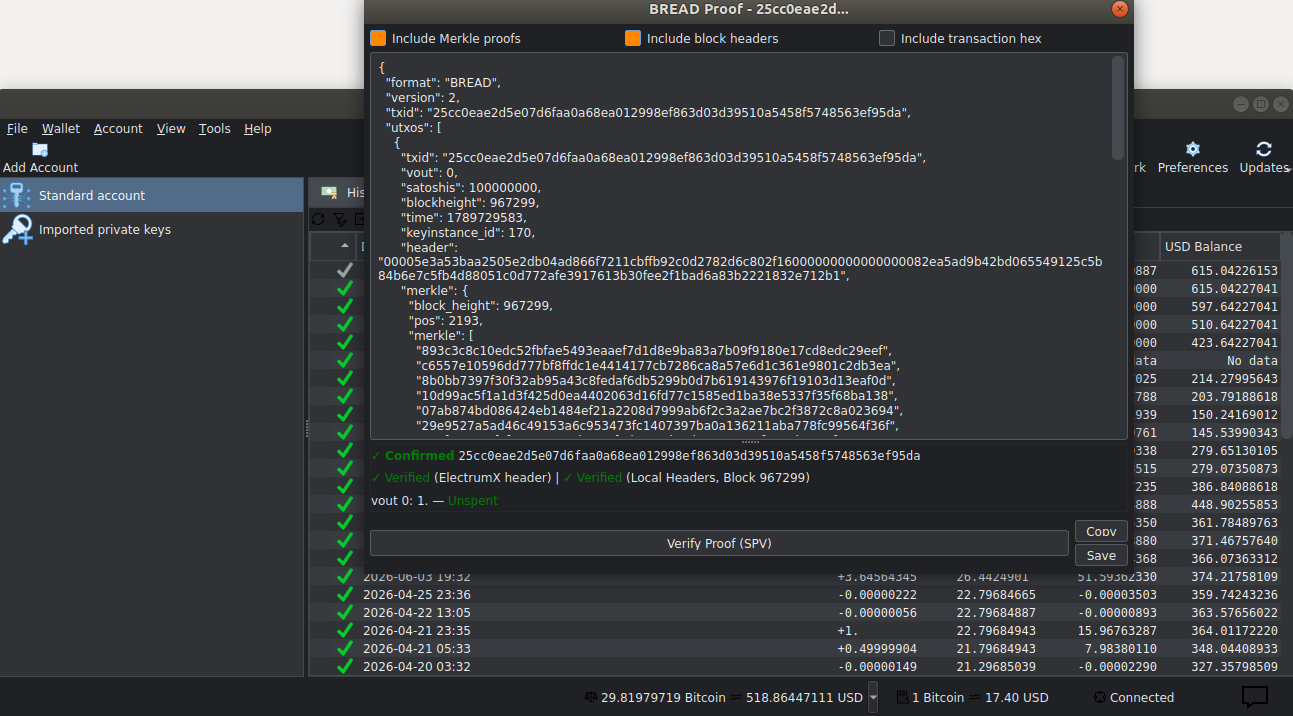Click green checkmark for 2026-06-03 19:32 transaction
The width and height of the screenshot is (1293, 716).
345,576
